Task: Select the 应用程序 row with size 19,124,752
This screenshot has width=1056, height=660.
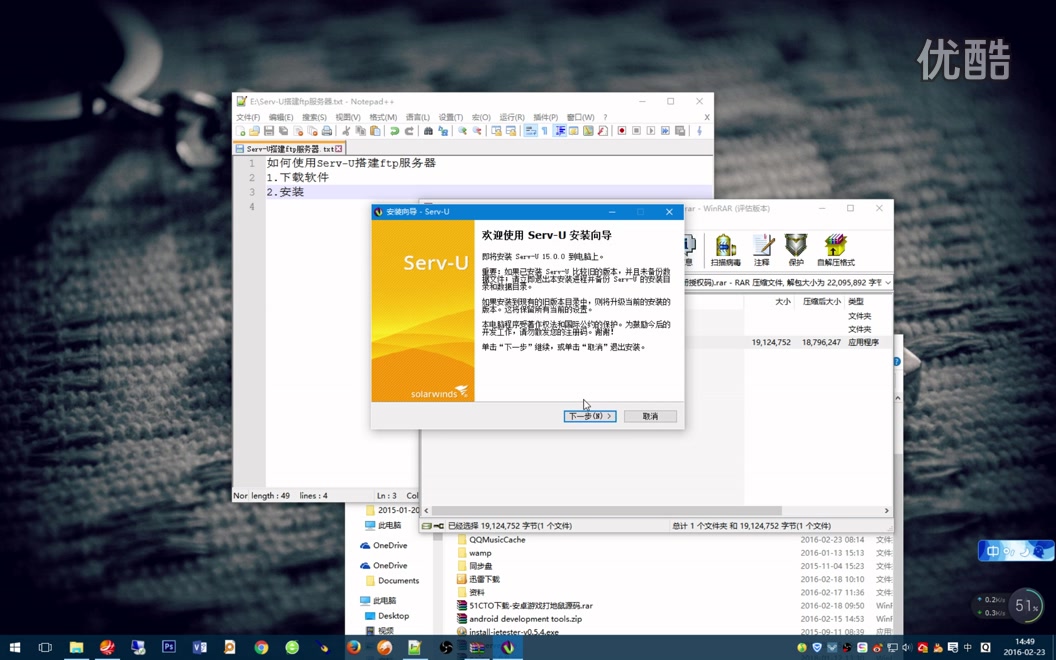Action: (x=788, y=342)
